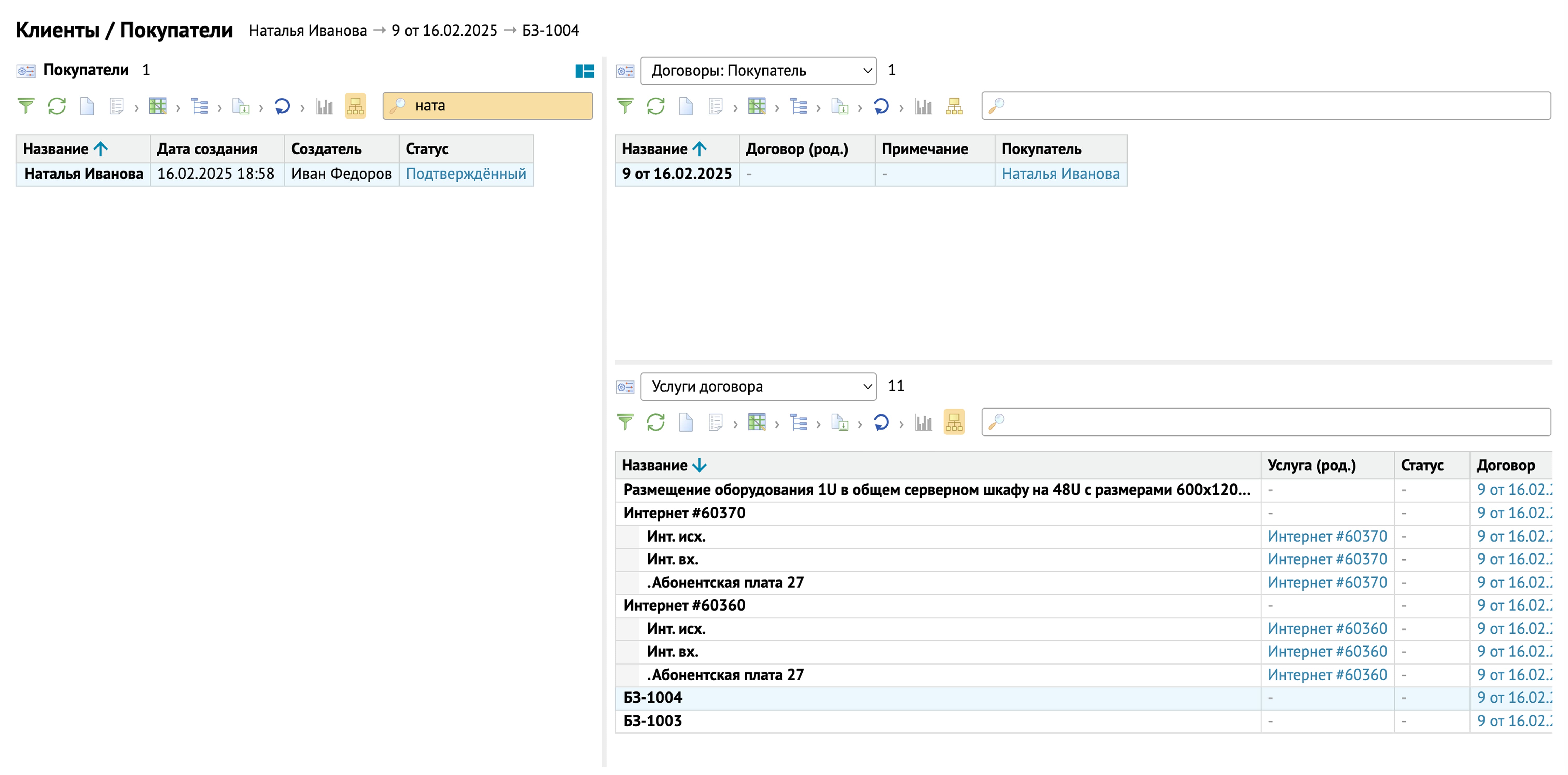Select parent row 'Интернет #60360'
Viewport: 1568px width, 775px height.
tap(1083, 606)
